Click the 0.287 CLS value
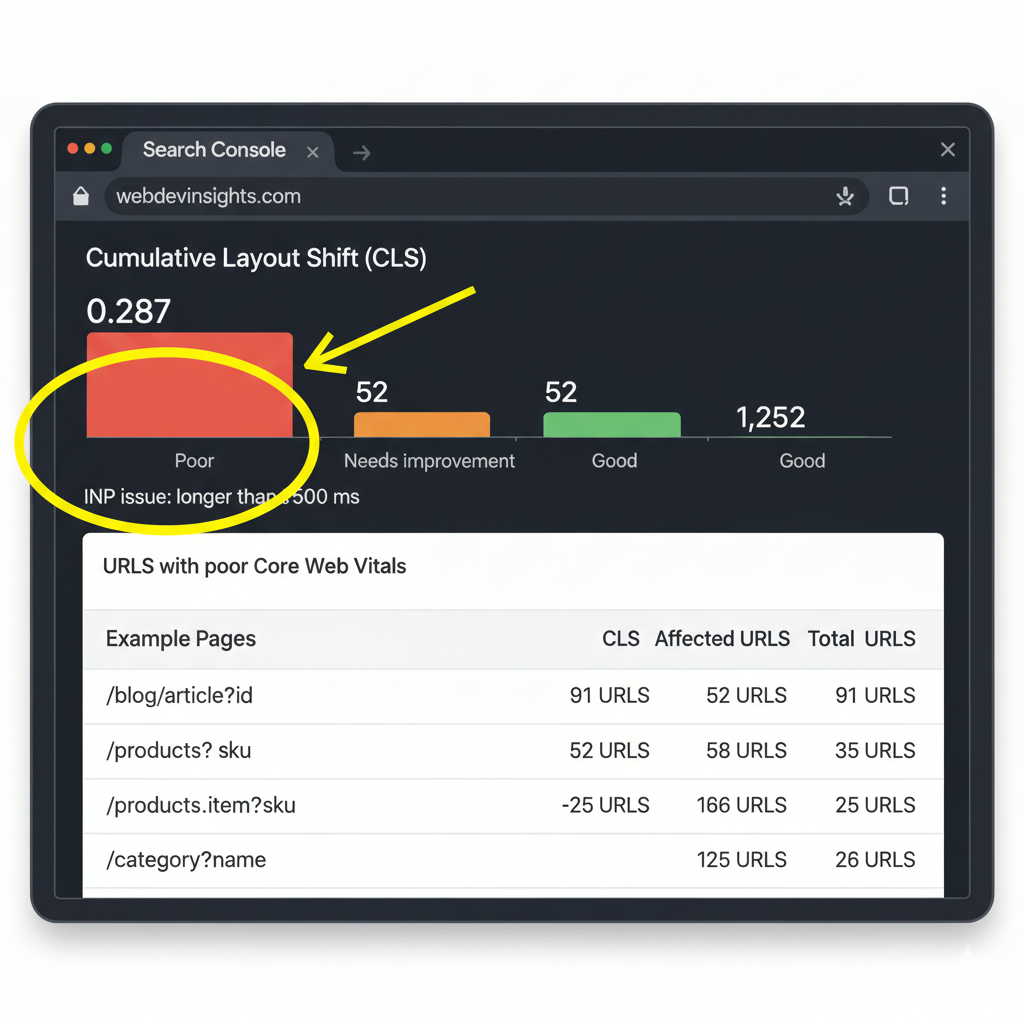 pos(129,311)
